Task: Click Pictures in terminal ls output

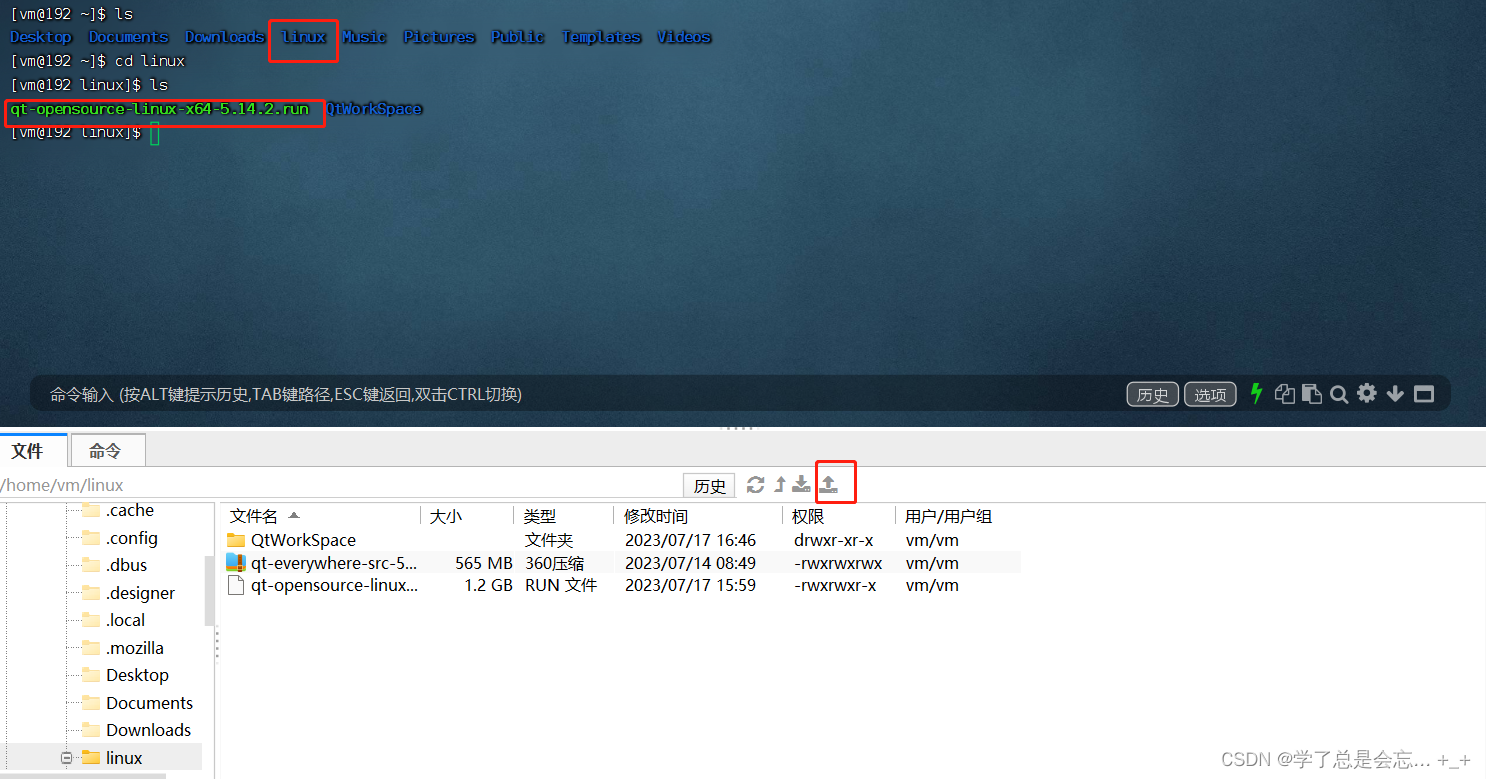Action: tap(439, 37)
